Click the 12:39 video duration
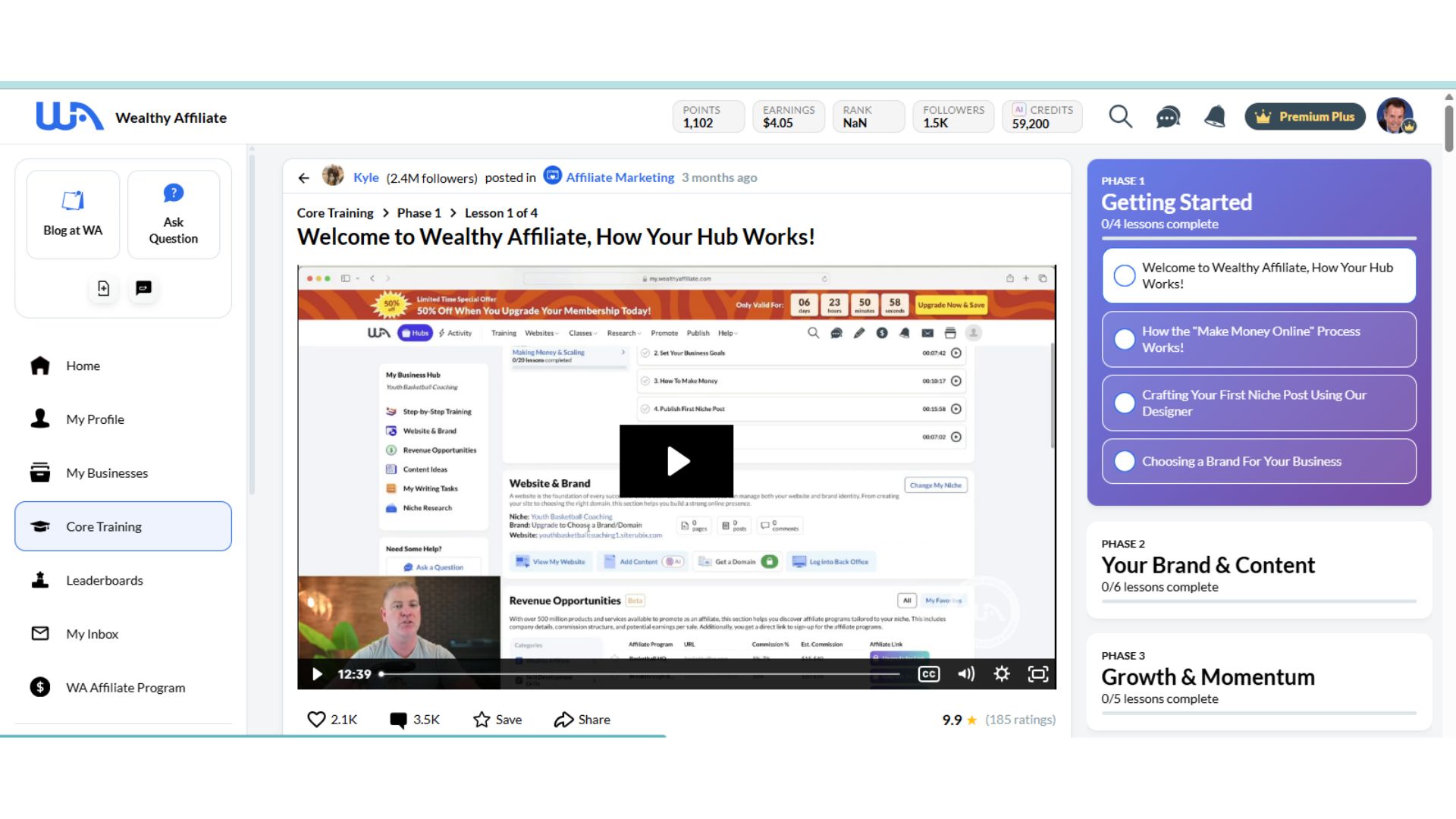 354,674
